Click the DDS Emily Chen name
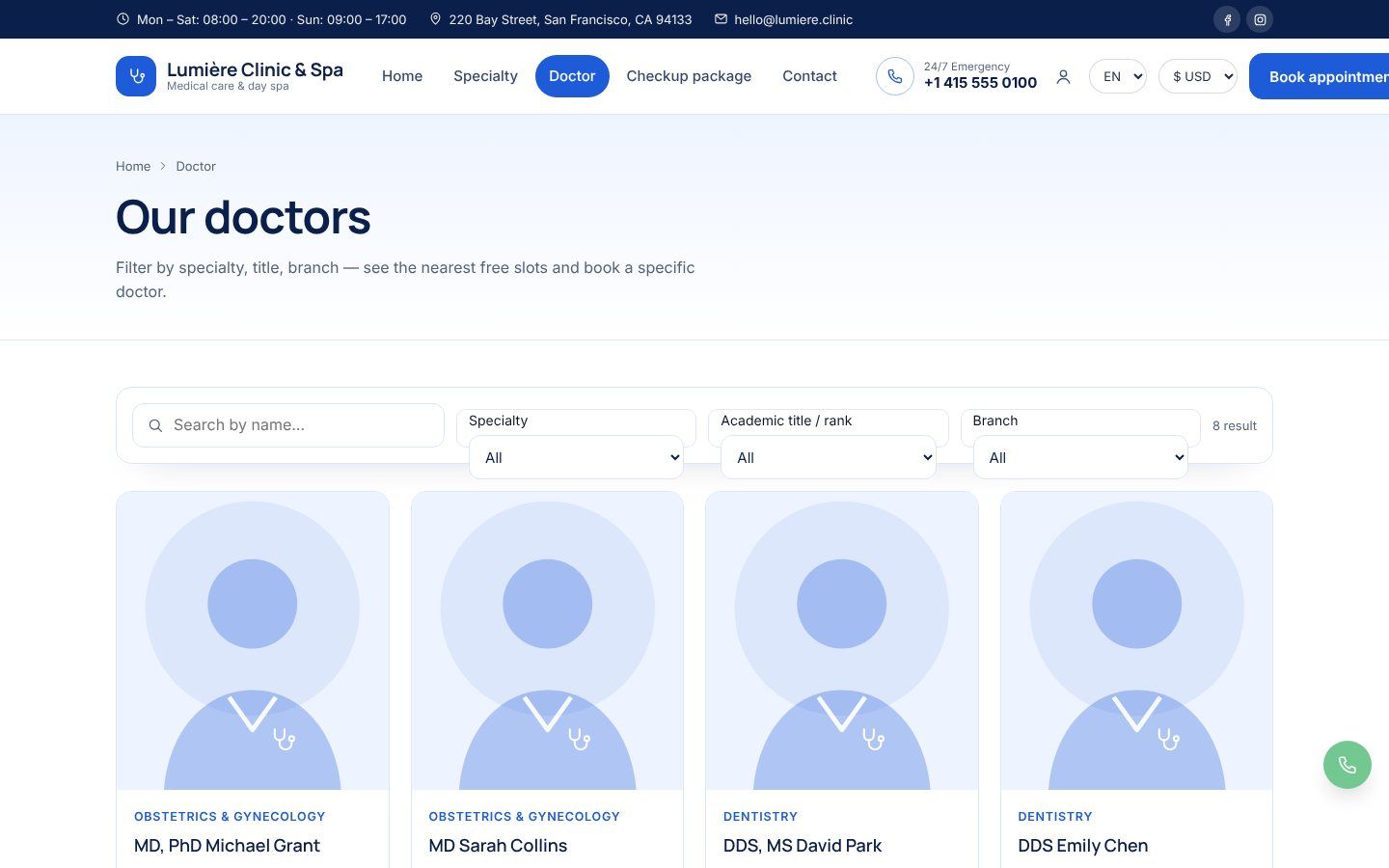This screenshot has height=868, width=1389. [x=1082, y=846]
